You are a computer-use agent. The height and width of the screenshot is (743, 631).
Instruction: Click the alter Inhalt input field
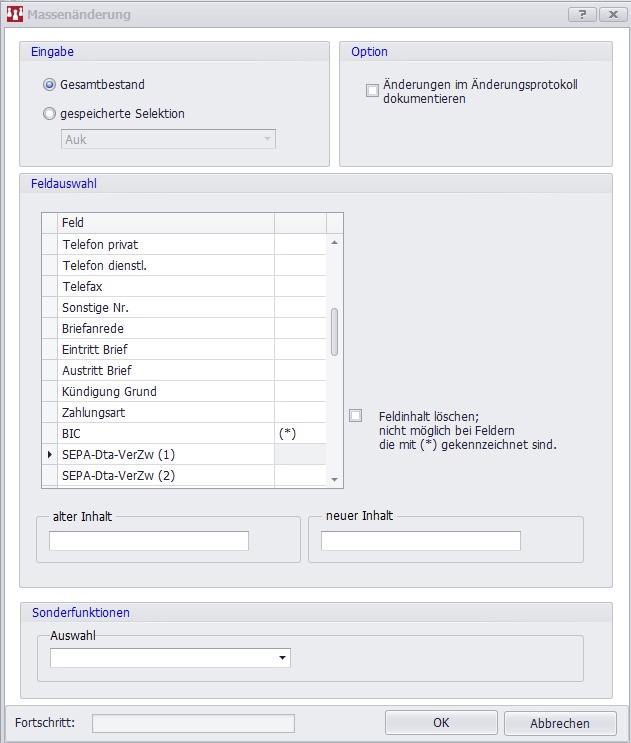(x=149, y=541)
